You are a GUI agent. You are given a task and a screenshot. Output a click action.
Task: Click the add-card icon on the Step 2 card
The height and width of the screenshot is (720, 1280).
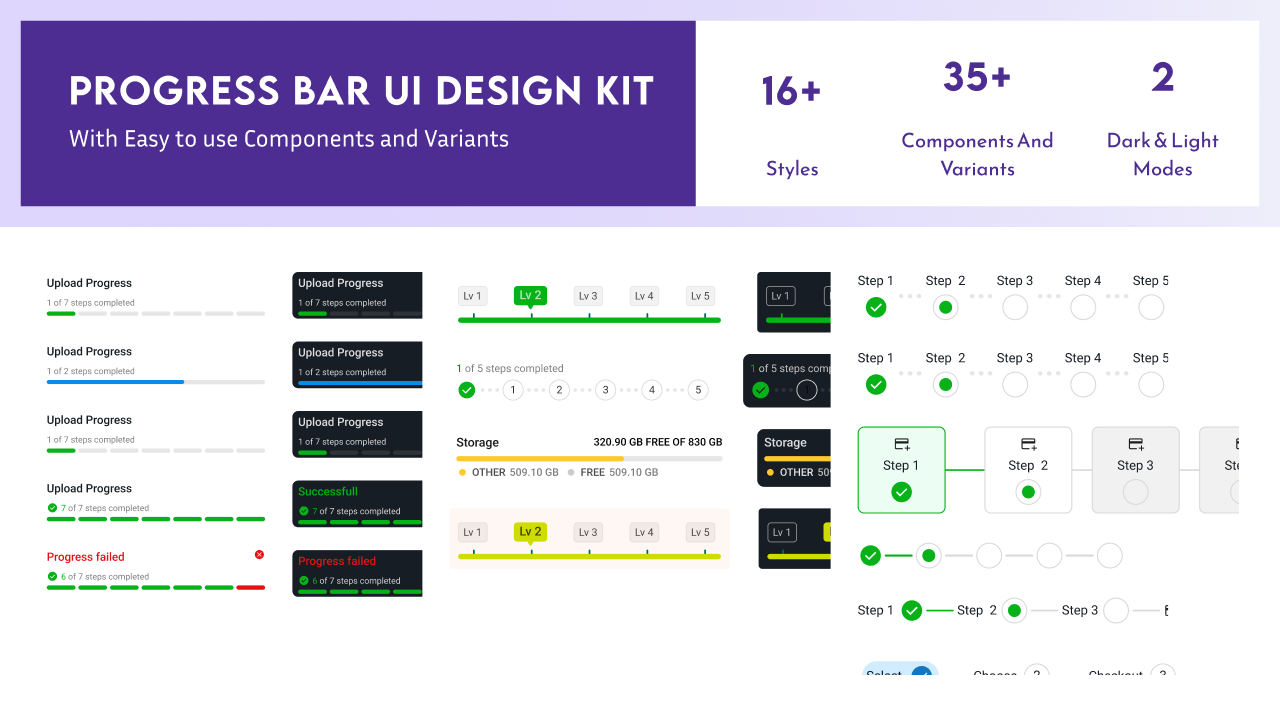click(1028, 443)
